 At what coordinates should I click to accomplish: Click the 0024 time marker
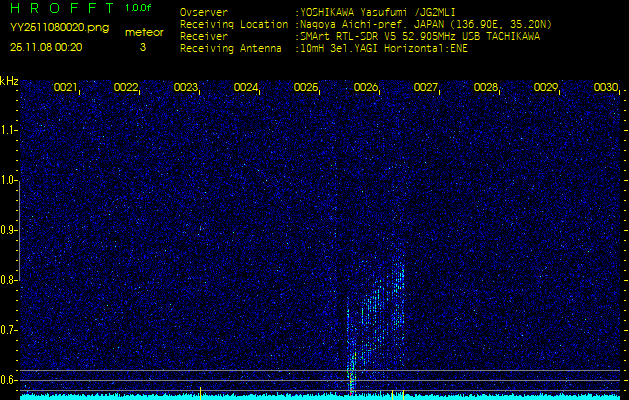[x=246, y=87]
